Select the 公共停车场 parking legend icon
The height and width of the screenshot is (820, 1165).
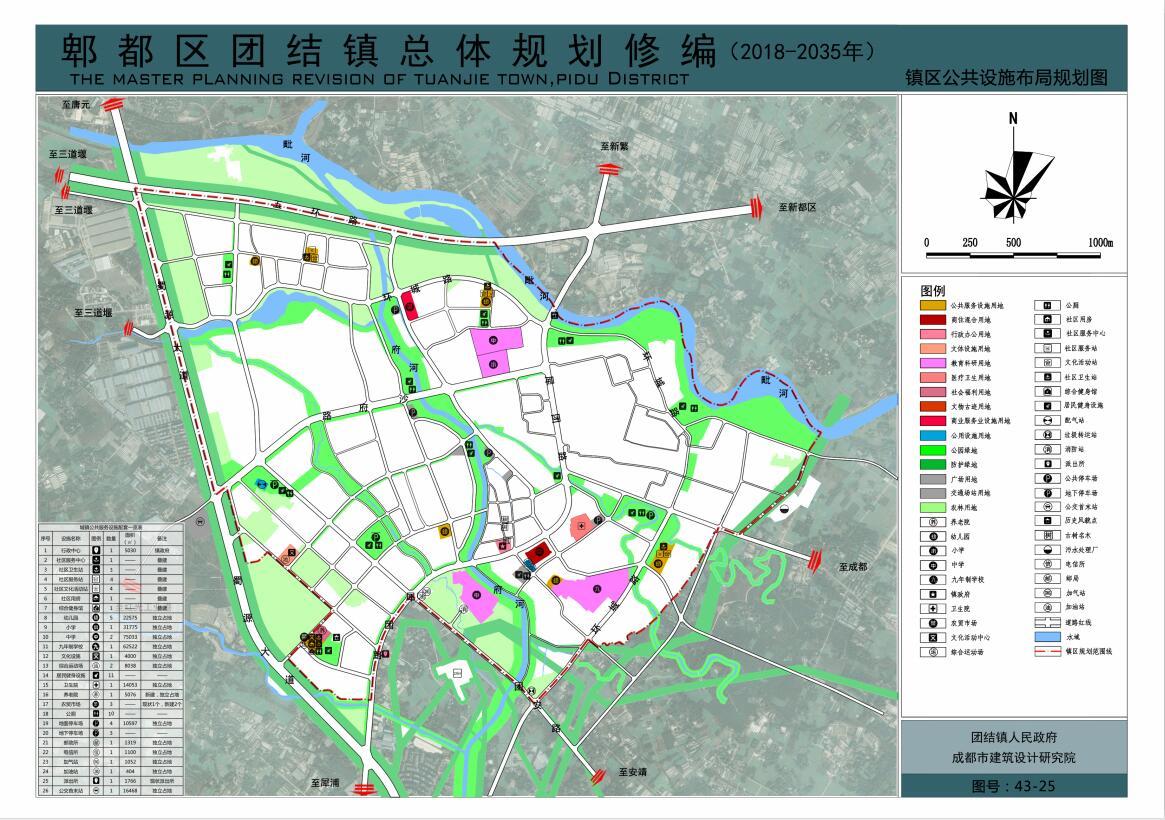1047,480
